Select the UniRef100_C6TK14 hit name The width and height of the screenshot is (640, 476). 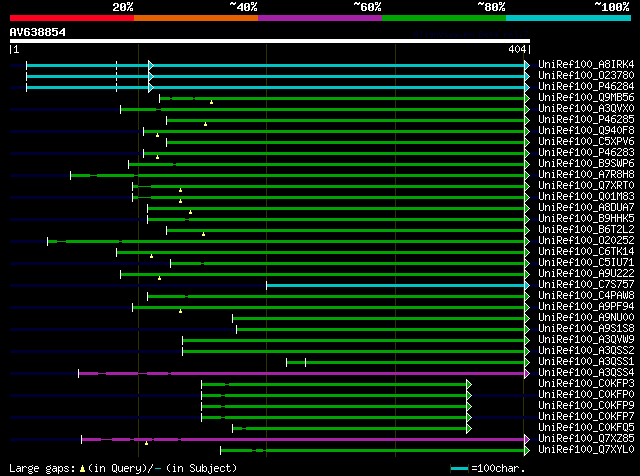coord(586,252)
